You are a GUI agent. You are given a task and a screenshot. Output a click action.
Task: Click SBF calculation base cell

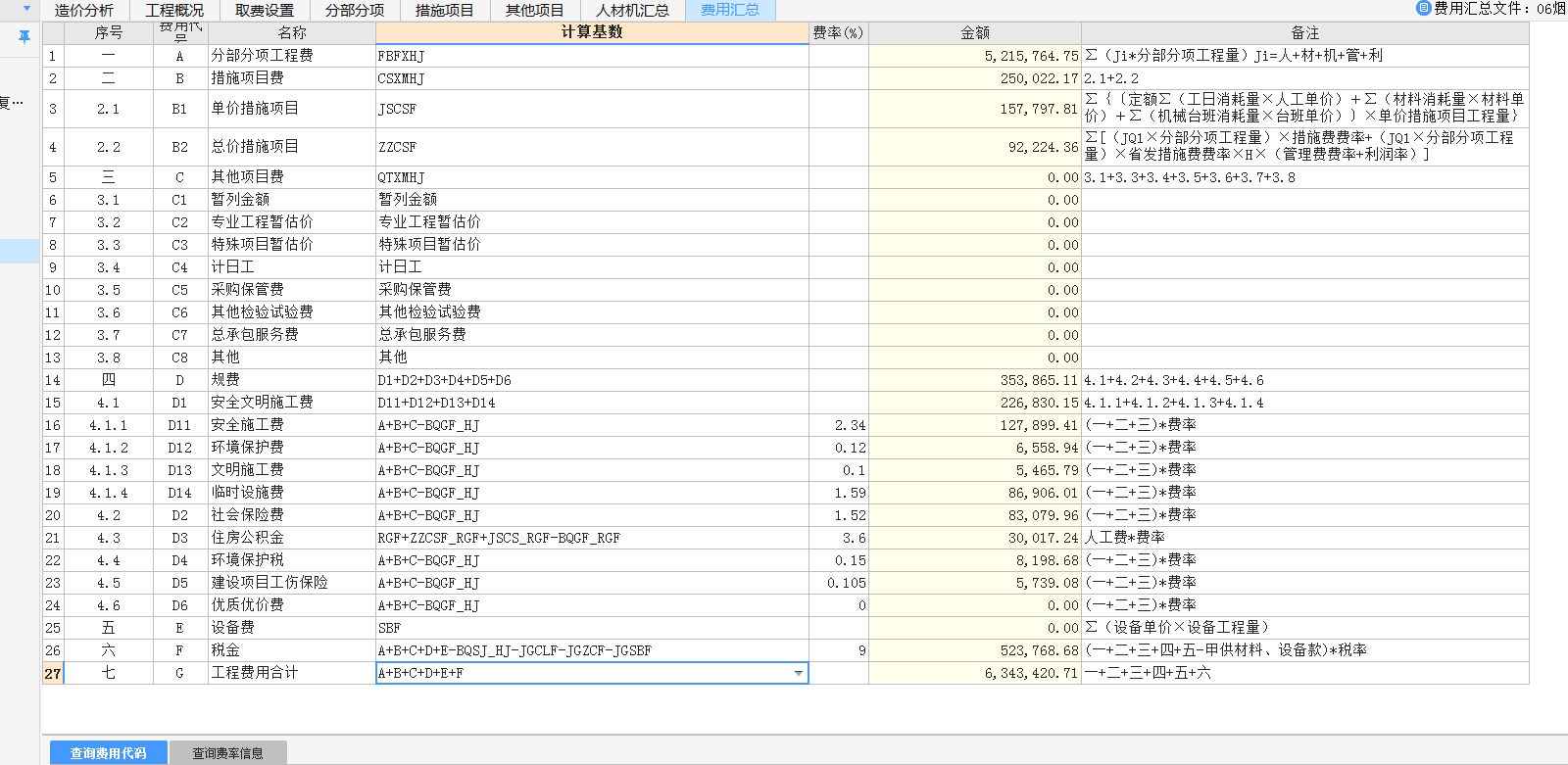[x=592, y=628]
